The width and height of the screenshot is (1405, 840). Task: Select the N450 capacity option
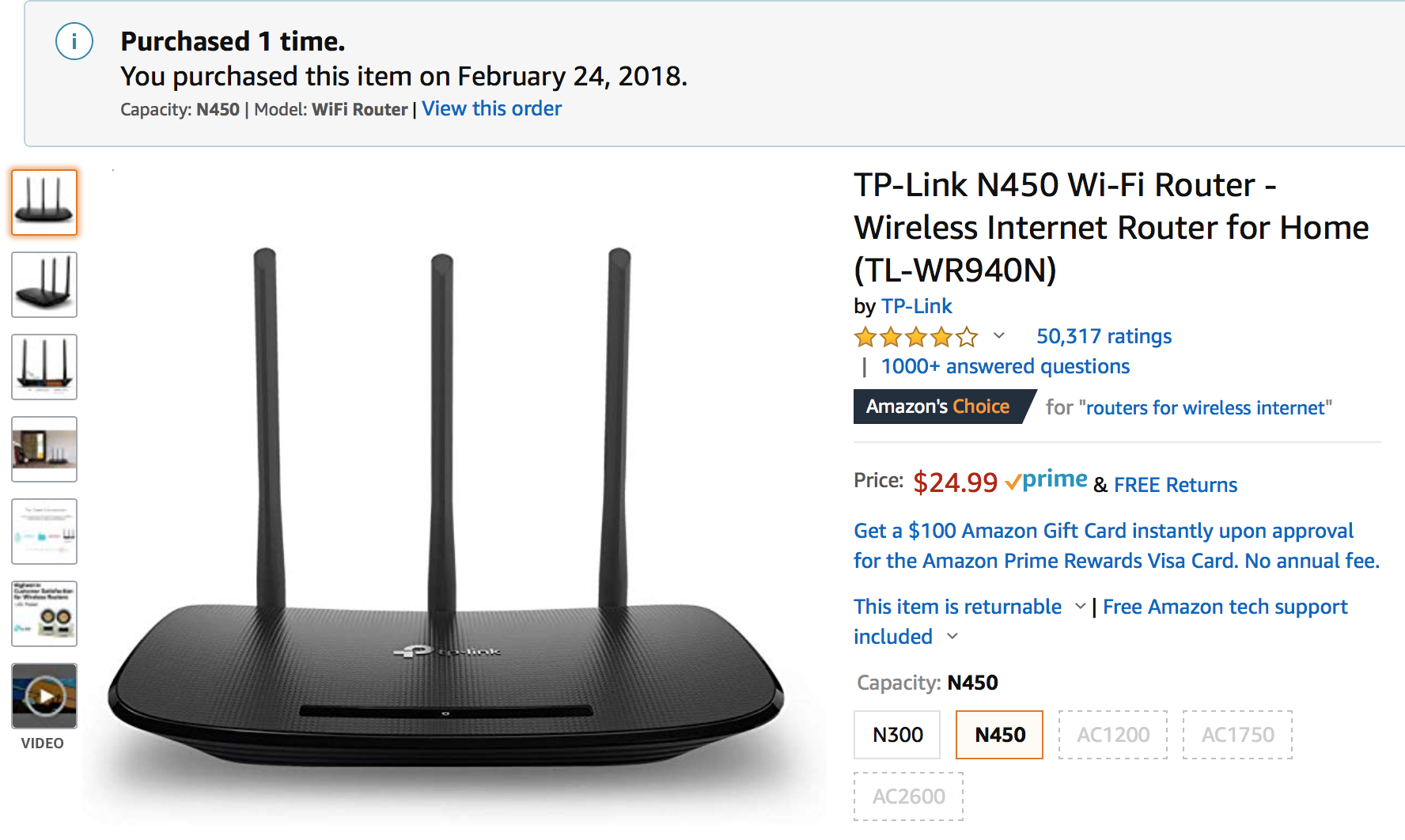999,735
